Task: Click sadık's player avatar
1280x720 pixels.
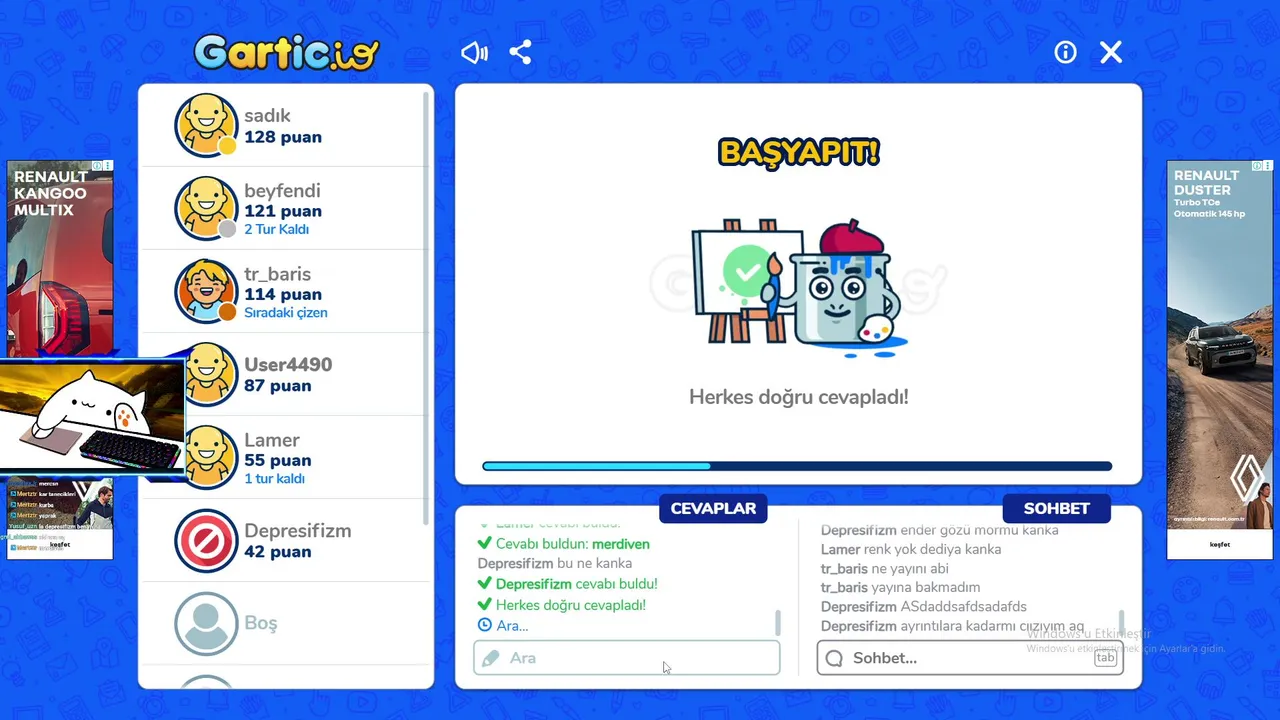Action: pyautogui.click(x=207, y=126)
